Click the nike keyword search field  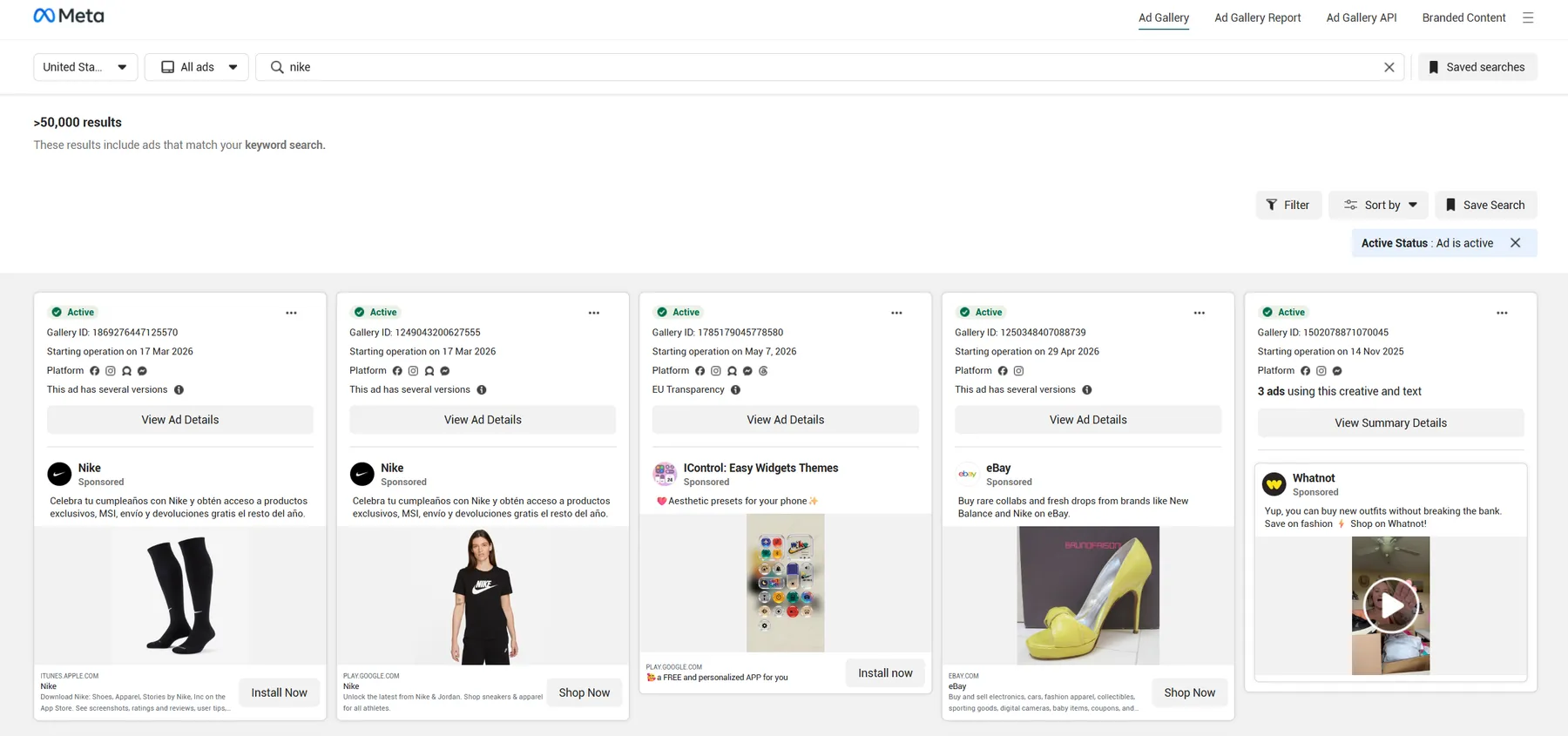point(829,67)
